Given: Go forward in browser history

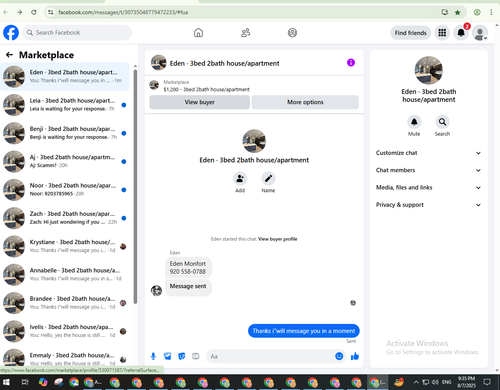Looking at the screenshot, I should coord(20,12).
